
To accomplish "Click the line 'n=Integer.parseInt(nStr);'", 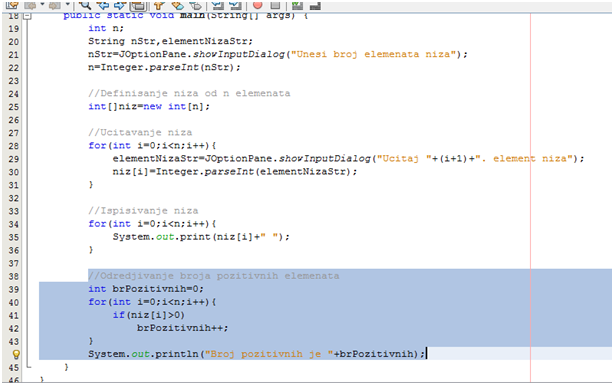I will click(164, 67).
